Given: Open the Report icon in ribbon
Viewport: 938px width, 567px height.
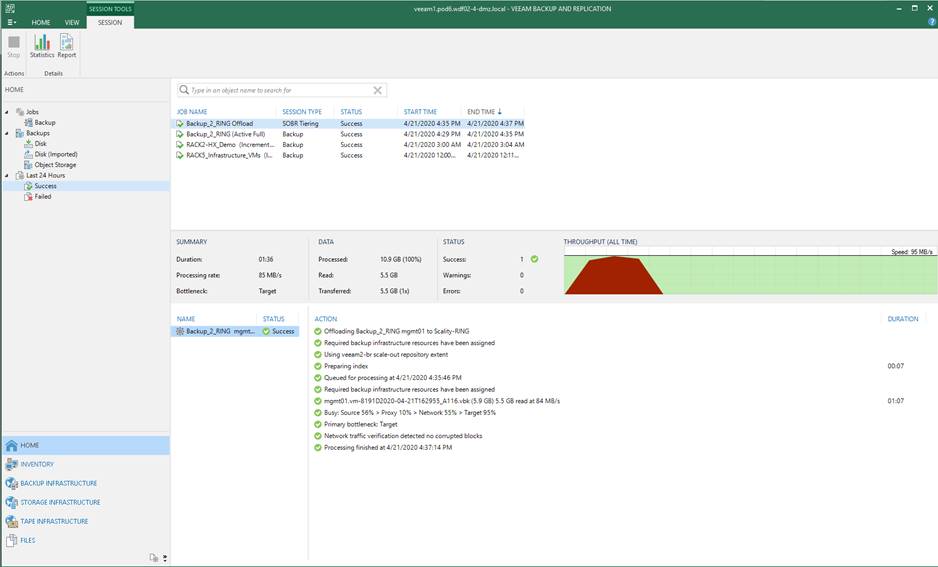Looking at the screenshot, I should click(x=66, y=46).
